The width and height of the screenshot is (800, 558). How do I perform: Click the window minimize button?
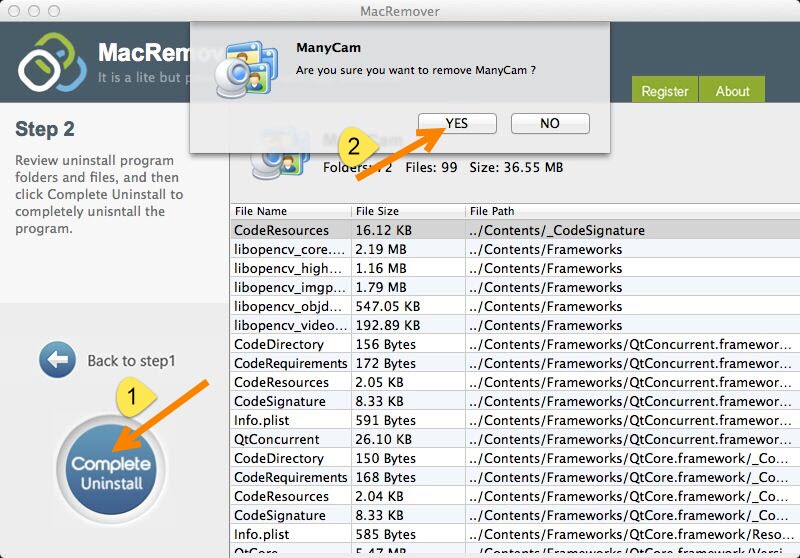(34, 11)
